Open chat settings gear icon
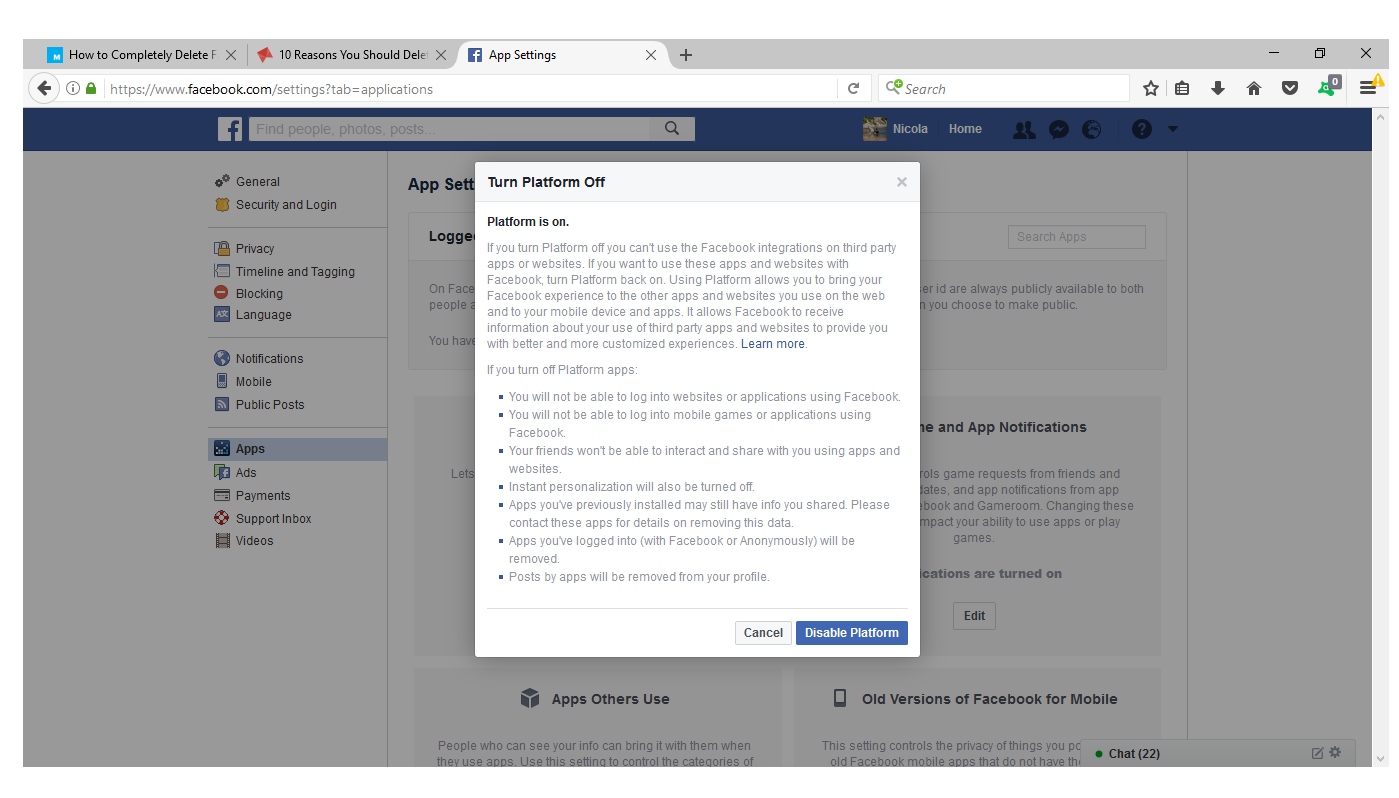This screenshot has height=798, width=1399. (x=1335, y=753)
